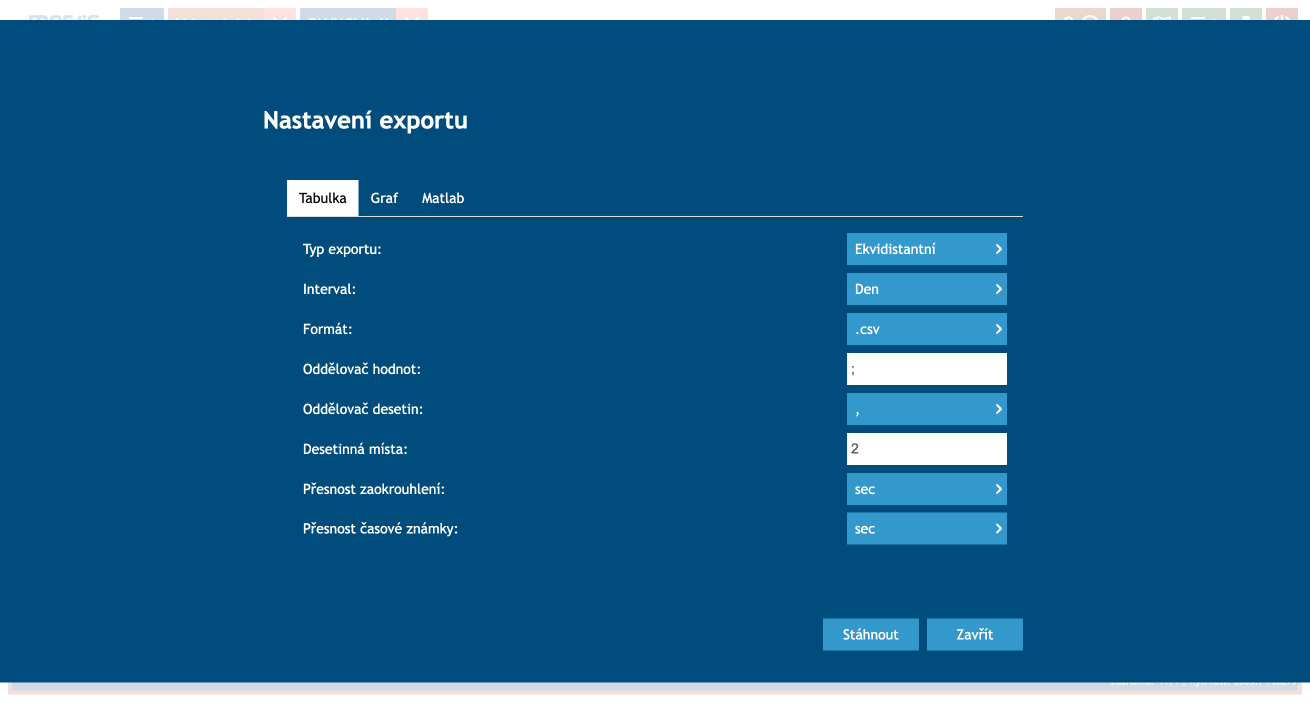Open the Graf tab
The width and height of the screenshot is (1310, 702).
[x=384, y=198]
